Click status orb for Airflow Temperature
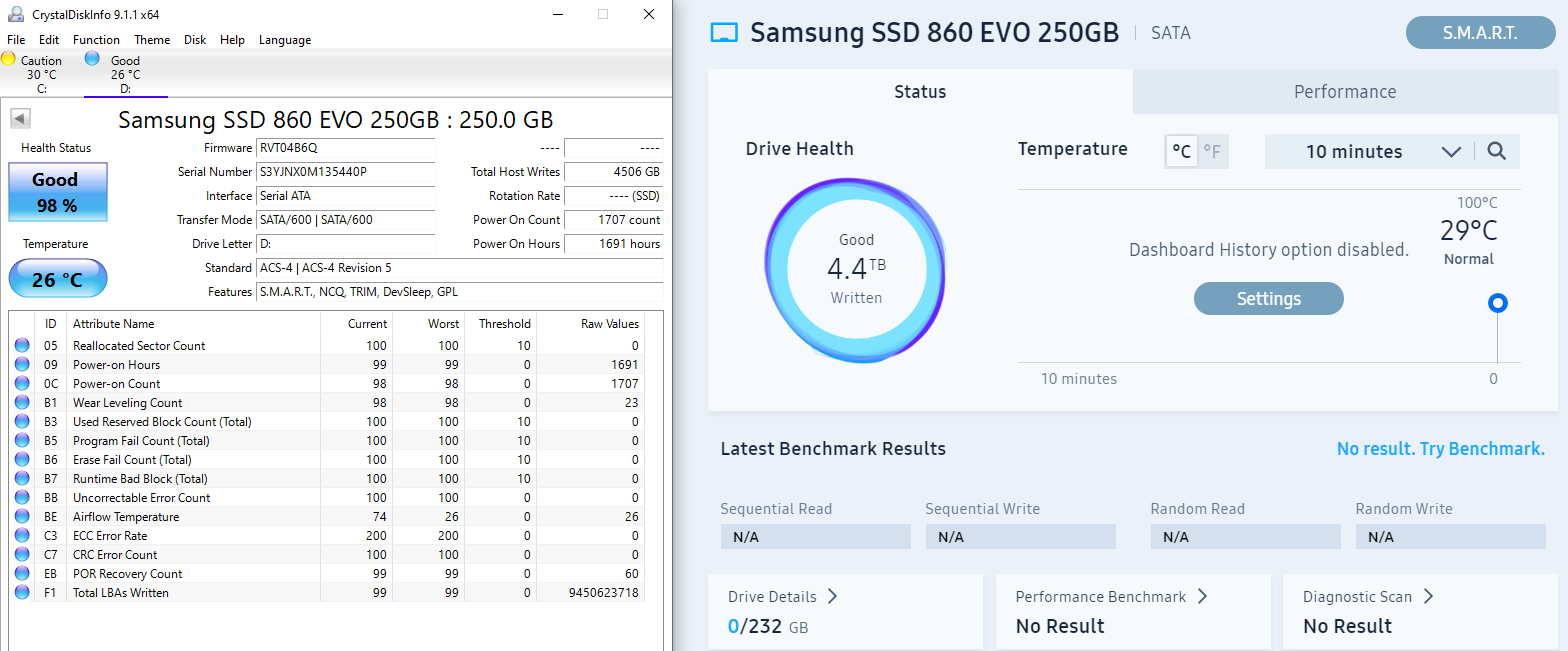 click(x=22, y=517)
